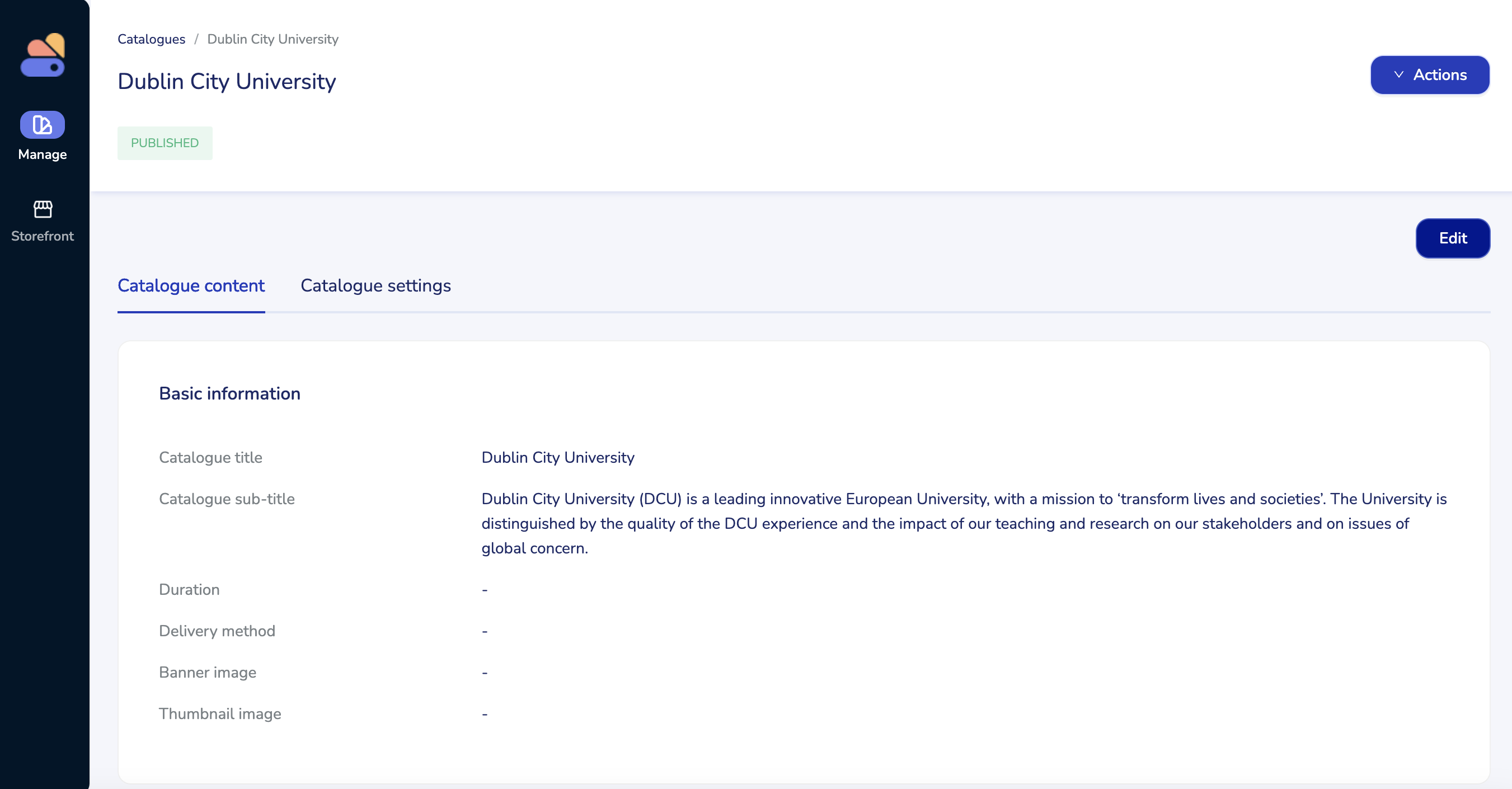The width and height of the screenshot is (1512, 789).
Task: Click the Banner image field label
Action: [x=207, y=672]
